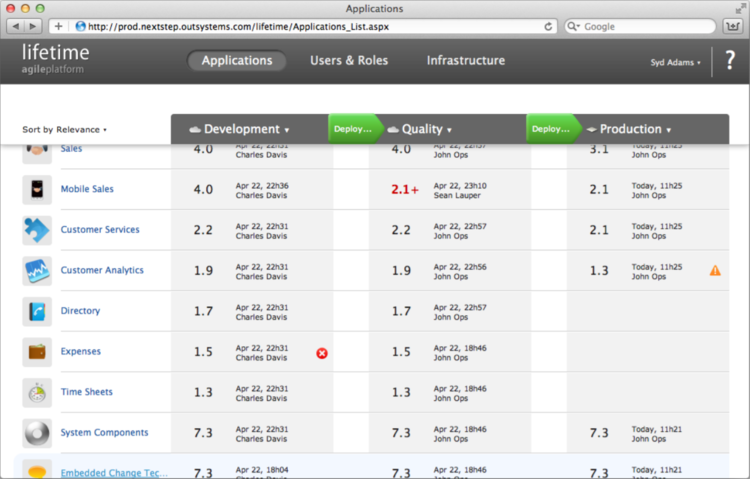Open the Expenses application link
The width and height of the screenshot is (750, 479).
click(x=81, y=352)
